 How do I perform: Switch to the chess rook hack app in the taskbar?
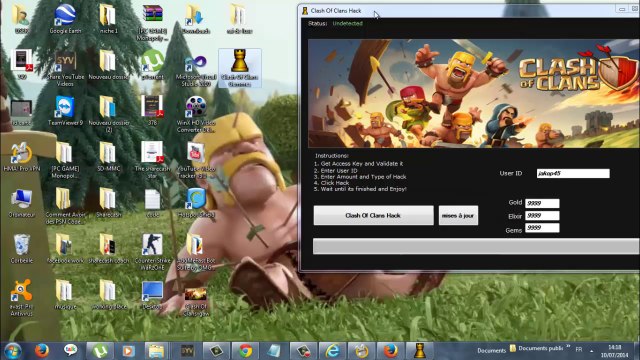[419, 351]
